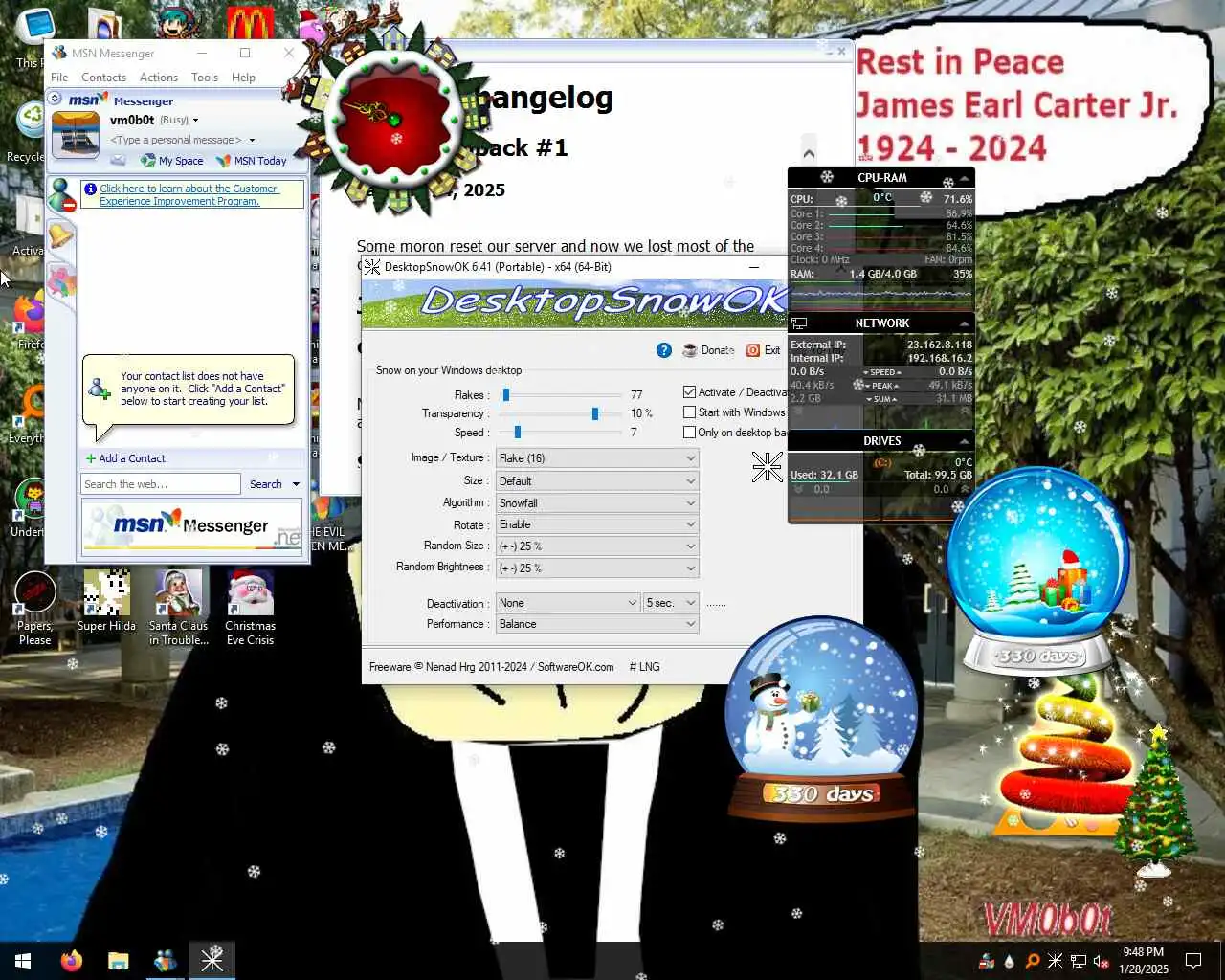1225x980 pixels.
Task: Open Customer Experience Improvement Program link
Action: [x=189, y=195]
